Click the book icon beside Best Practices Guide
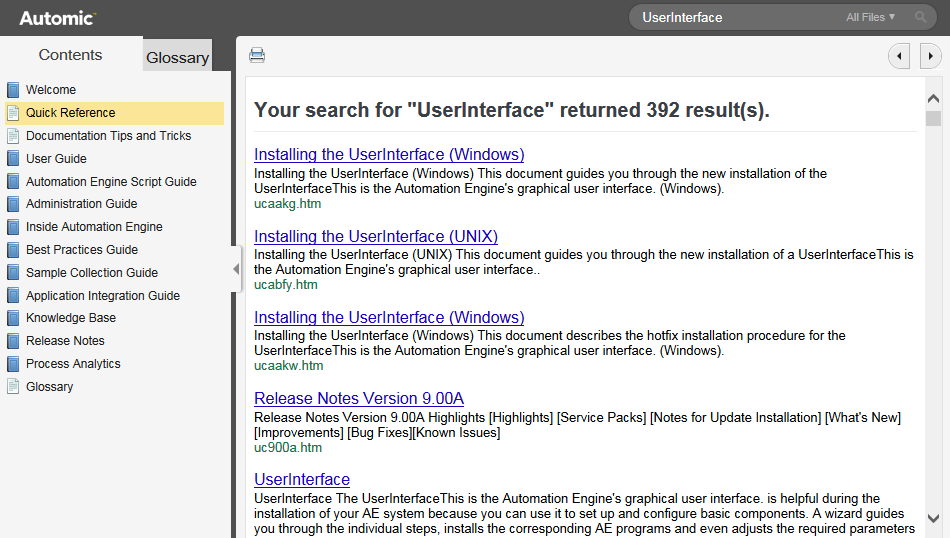The height and width of the screenshot is (538, 950). 13,250
